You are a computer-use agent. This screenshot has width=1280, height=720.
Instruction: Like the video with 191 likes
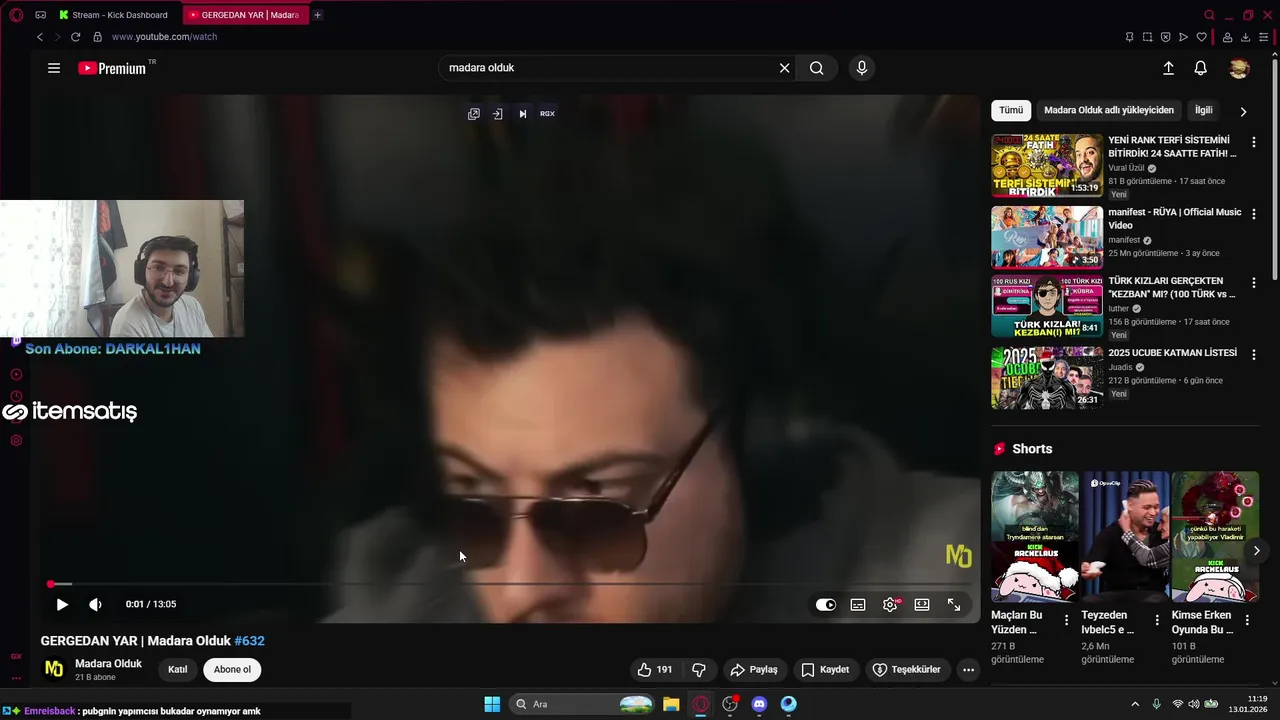point(654,670)
